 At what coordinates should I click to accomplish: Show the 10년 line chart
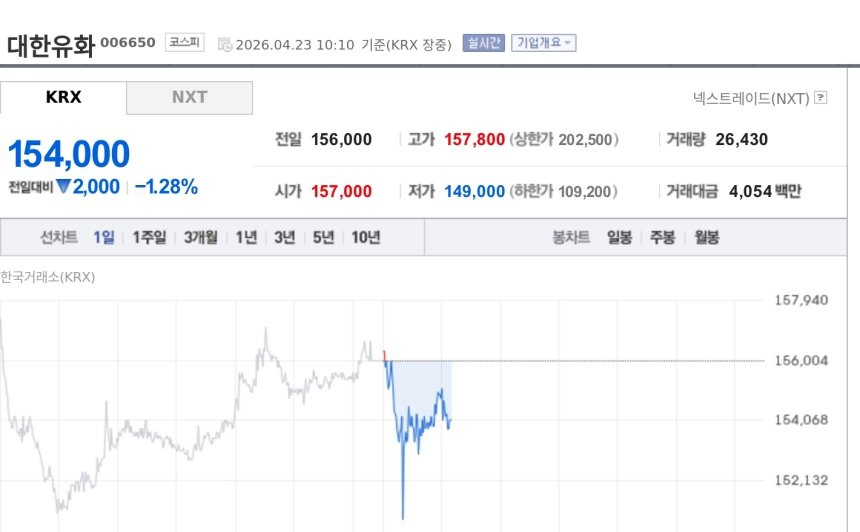(365, 238)
